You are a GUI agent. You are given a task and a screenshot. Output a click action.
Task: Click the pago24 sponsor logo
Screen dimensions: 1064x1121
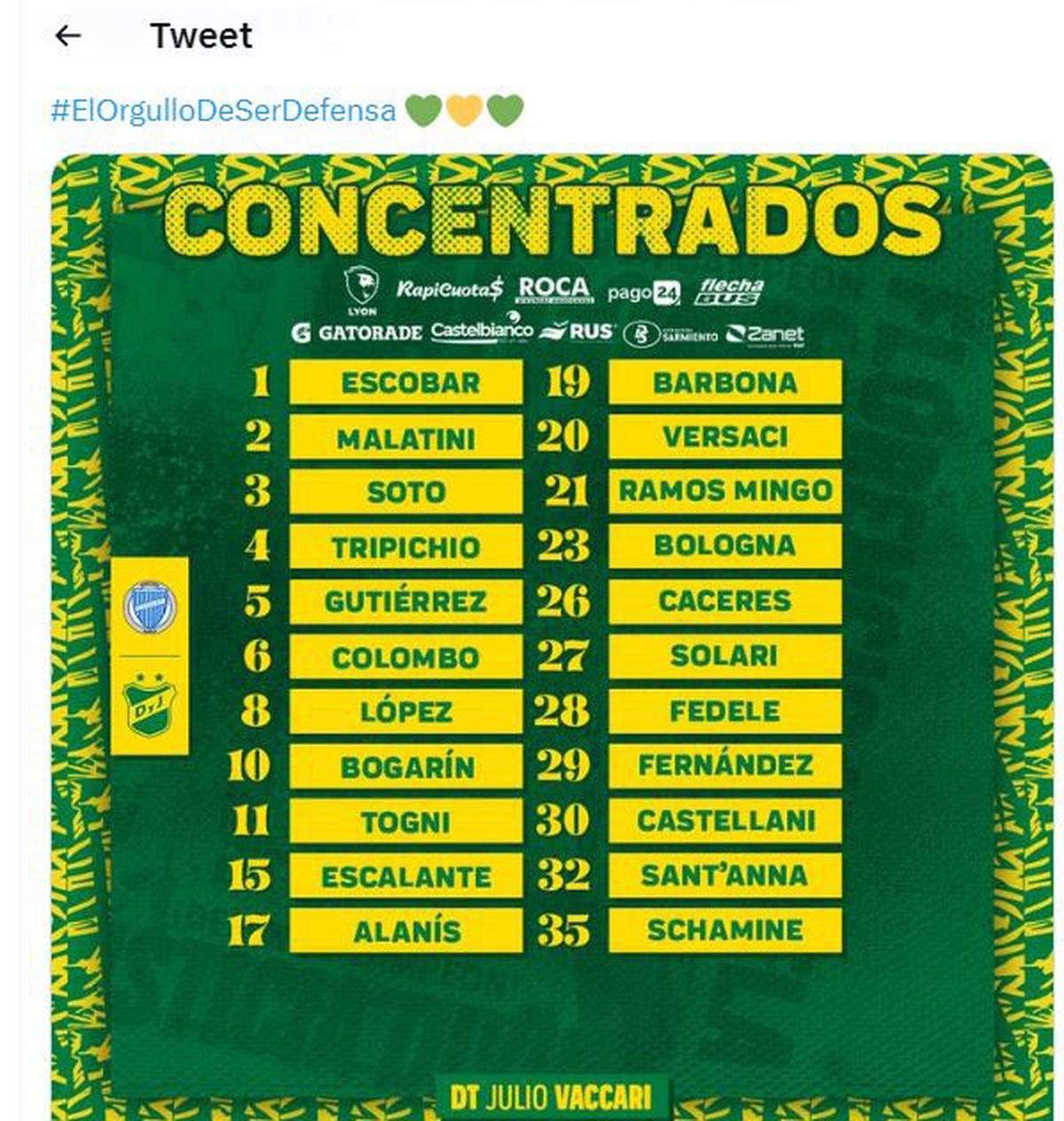tap(644, 294)
